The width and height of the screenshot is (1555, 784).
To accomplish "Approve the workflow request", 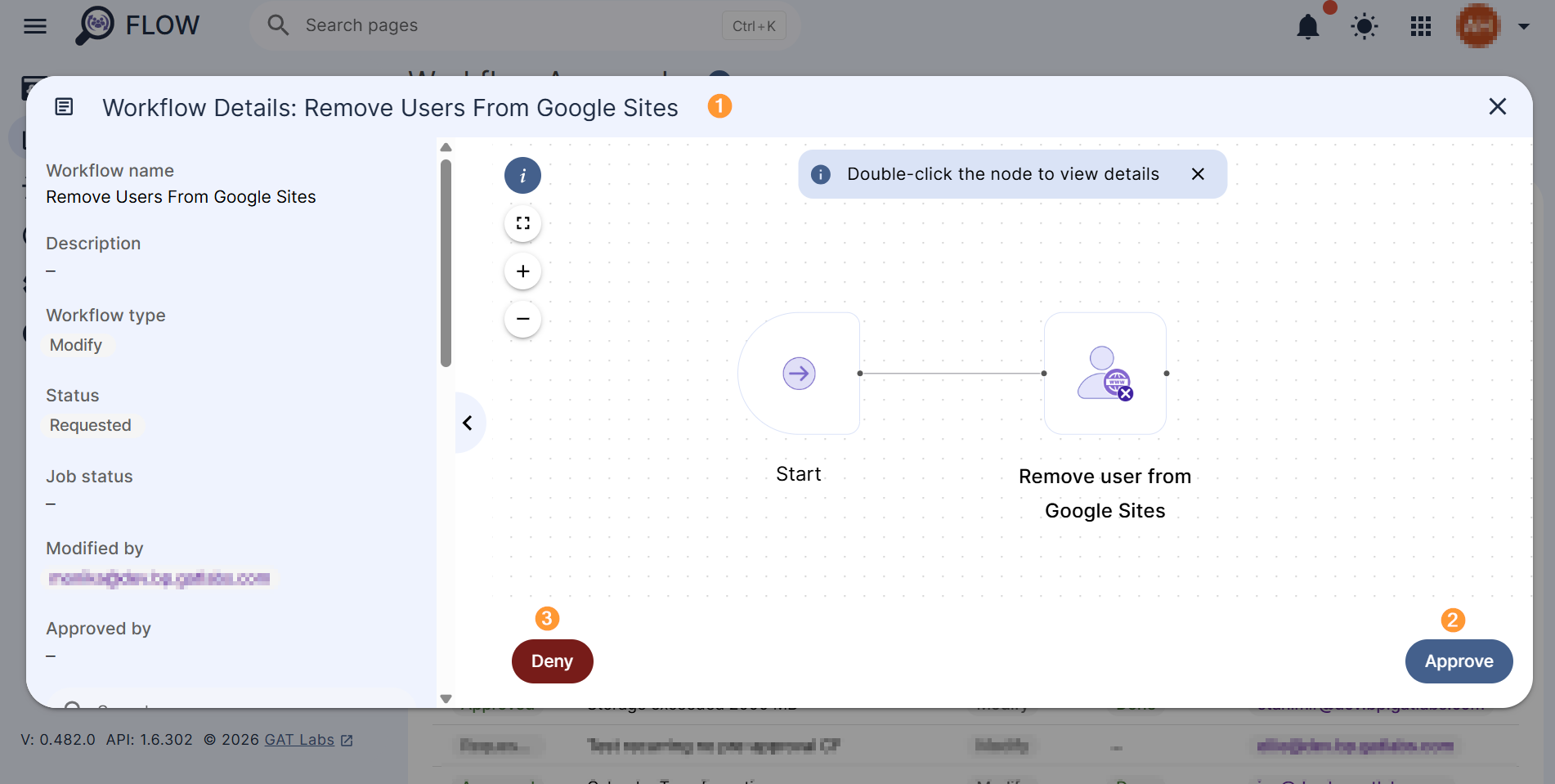I will 1459,661.
